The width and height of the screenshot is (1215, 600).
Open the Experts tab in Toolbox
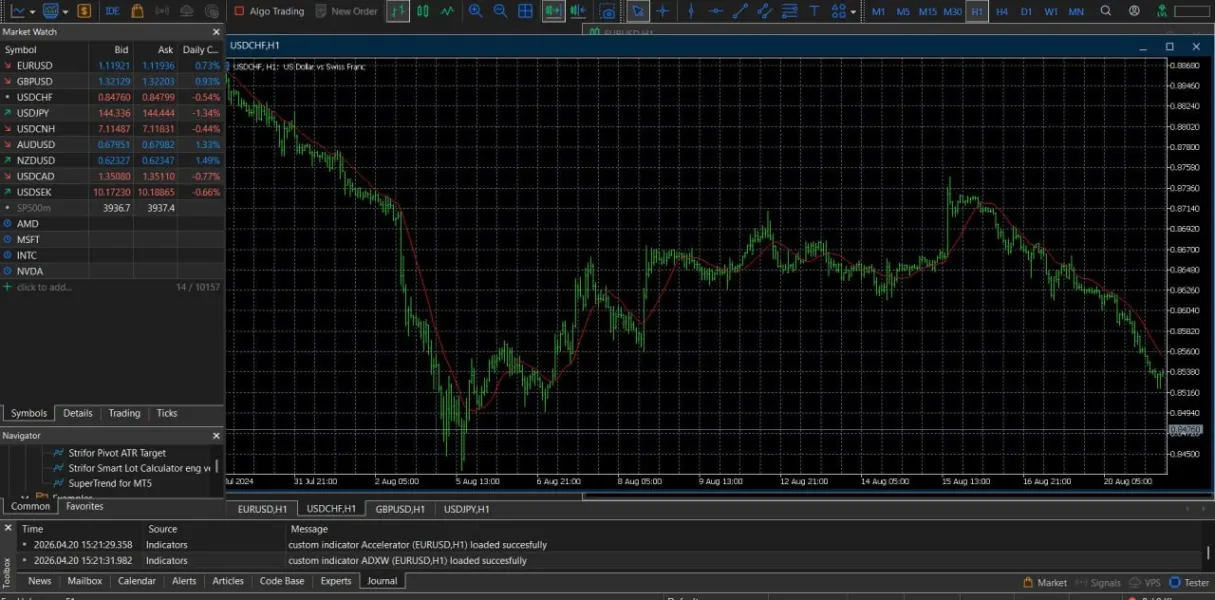pyautogui.click(x=336, y=581)
